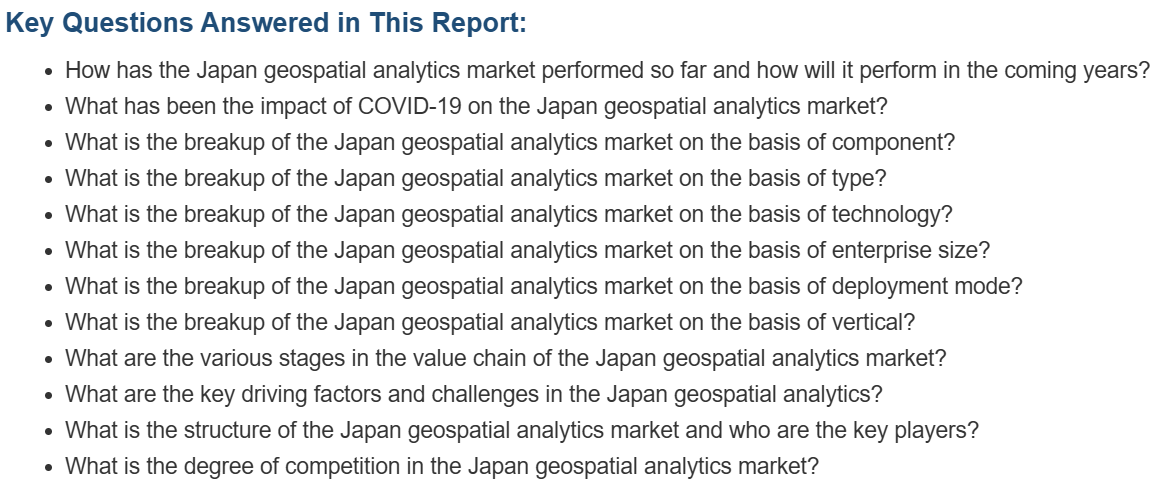The height and width of the screenshot is (489, 1168).
Task: Click the question about market performance so far
Action: click(x=608, y=71)
